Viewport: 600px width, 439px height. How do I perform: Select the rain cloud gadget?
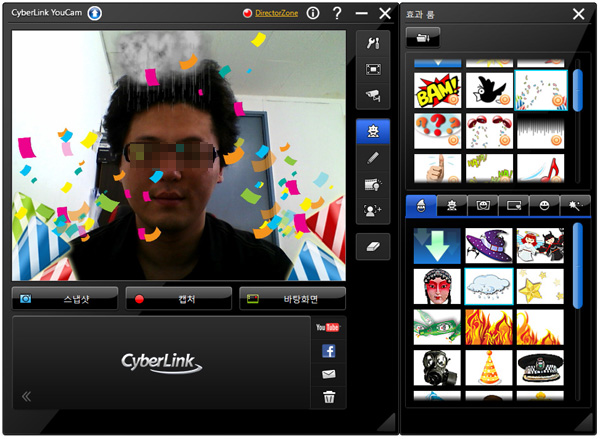pyautogui.click(x=489, y=286)
